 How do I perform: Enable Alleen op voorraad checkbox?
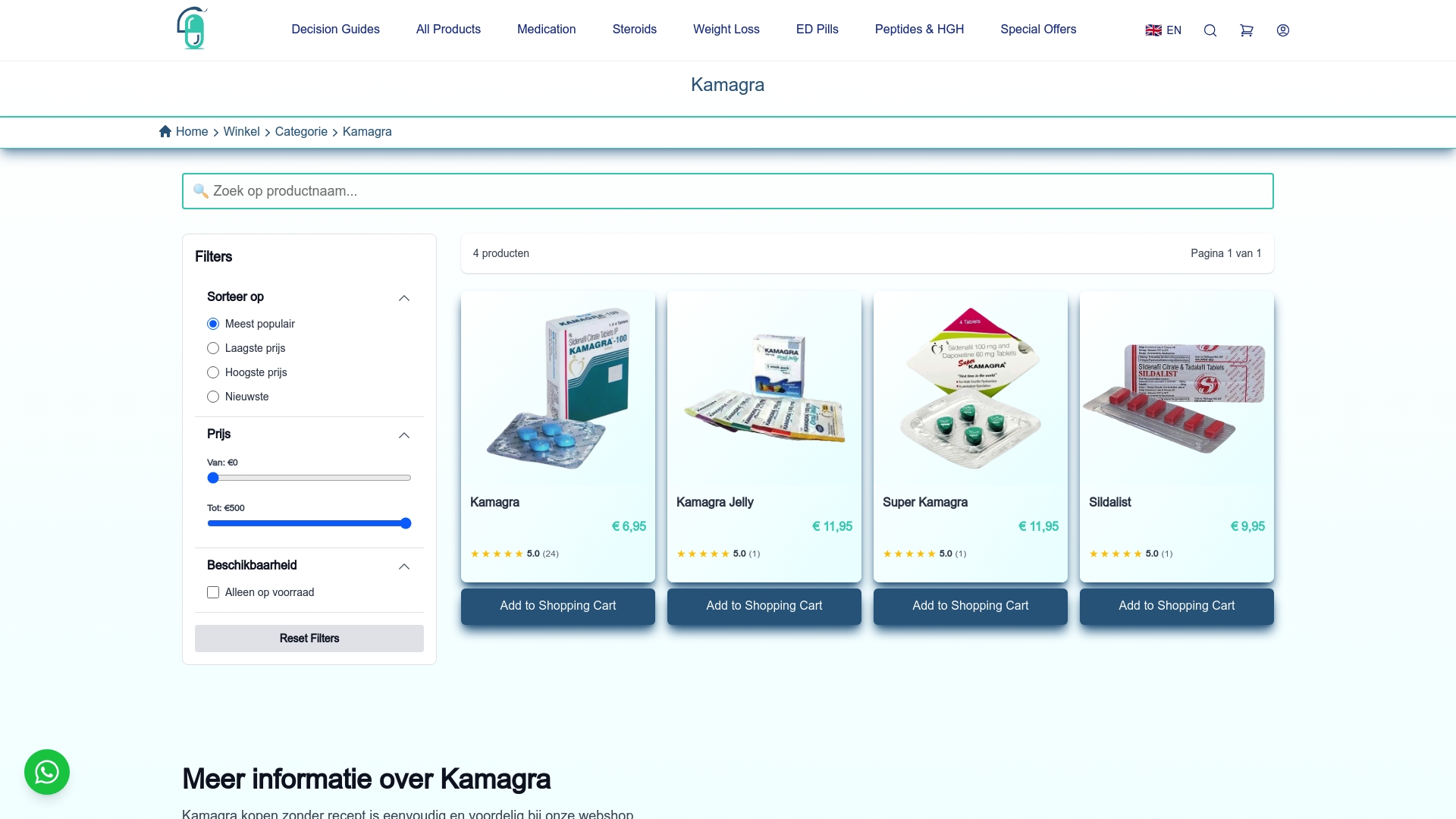pyautogui.click(x=213, y=592)
